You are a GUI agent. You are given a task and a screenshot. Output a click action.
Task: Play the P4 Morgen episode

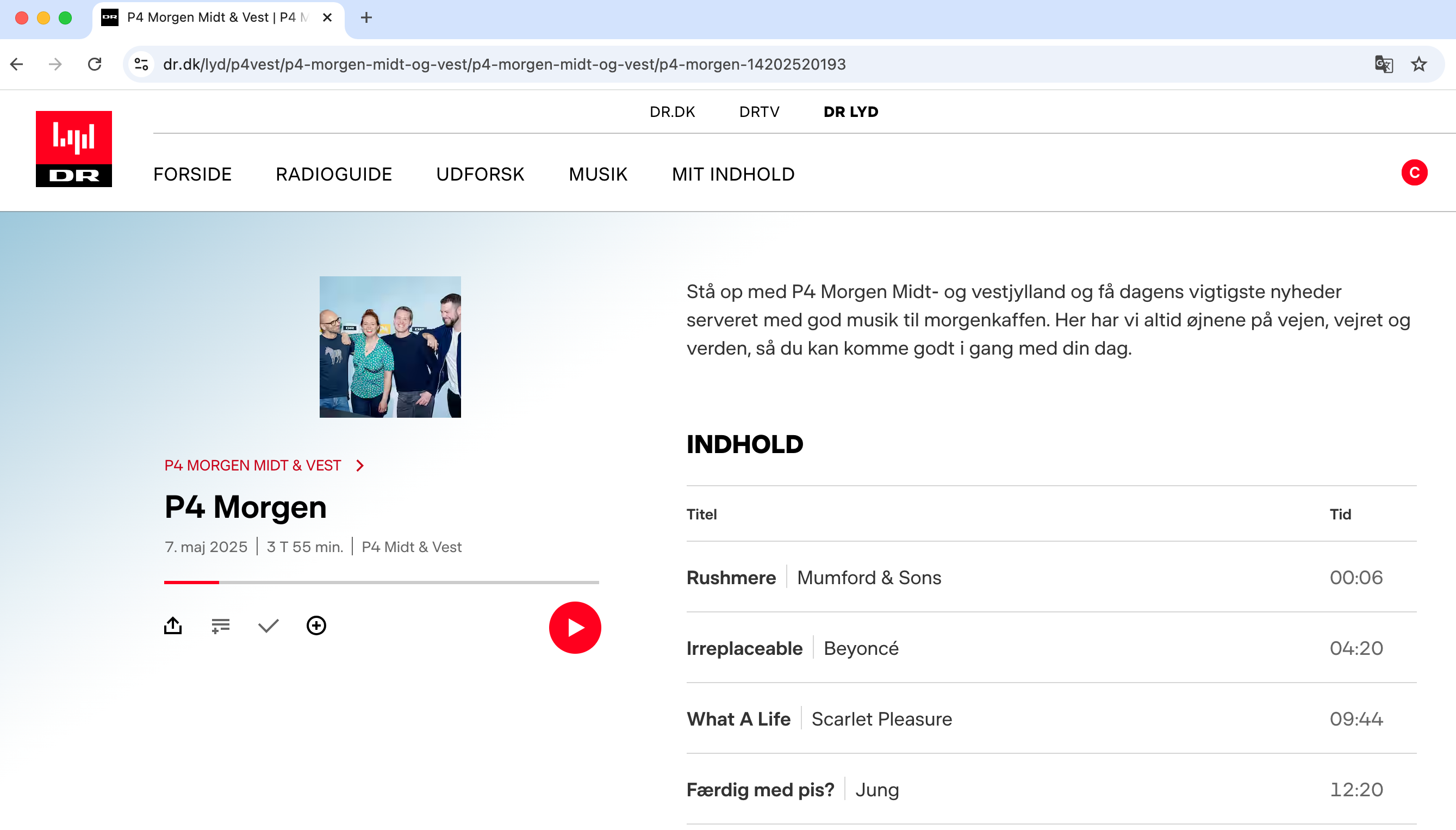pos(575,628)
